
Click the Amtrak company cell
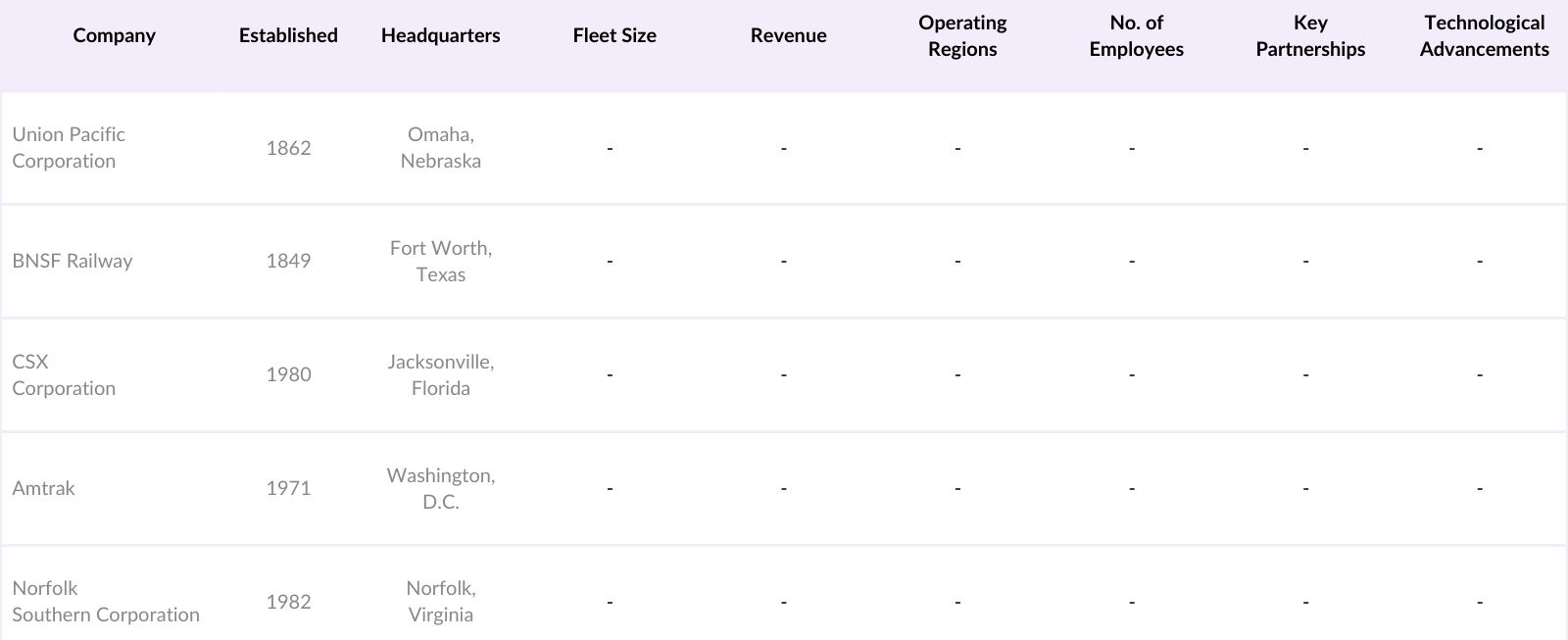click(x=44, y=488)
